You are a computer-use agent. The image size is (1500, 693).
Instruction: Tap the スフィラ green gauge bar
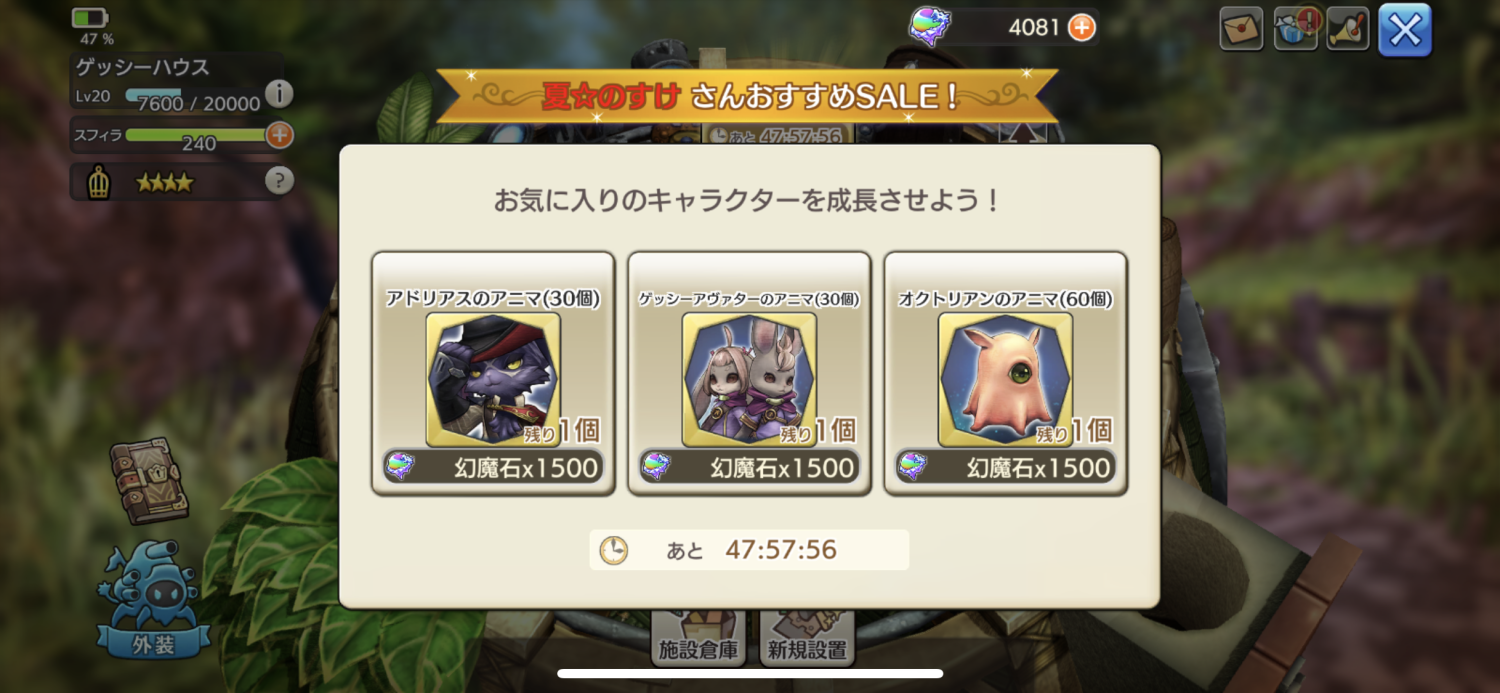196,134
